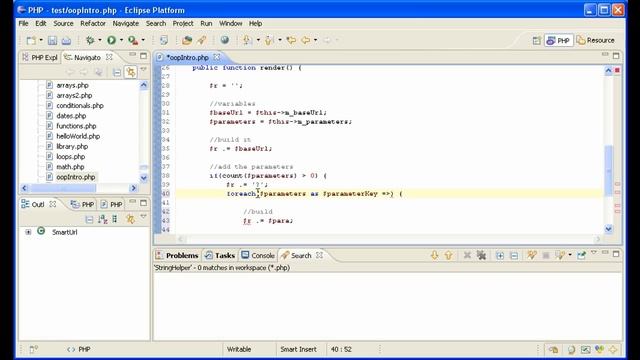Select conditionals.php in the Navigator

coord(80,106)
